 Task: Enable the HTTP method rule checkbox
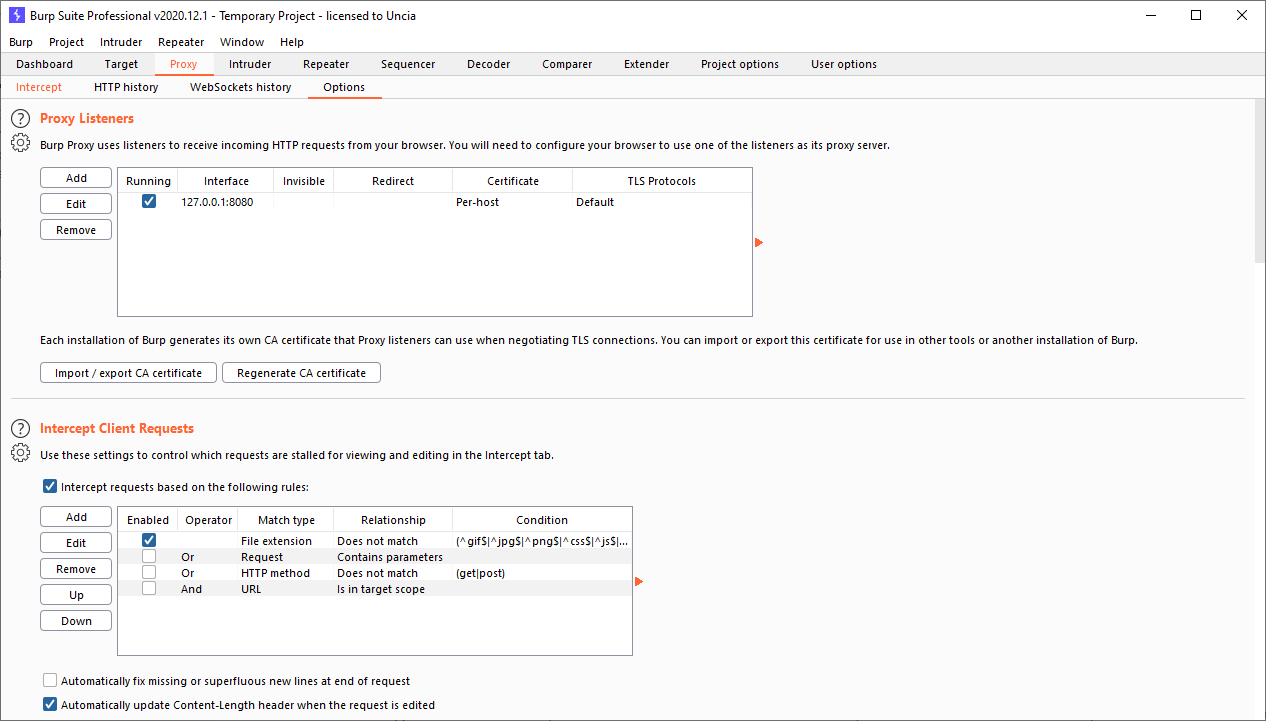pos(149,572)
